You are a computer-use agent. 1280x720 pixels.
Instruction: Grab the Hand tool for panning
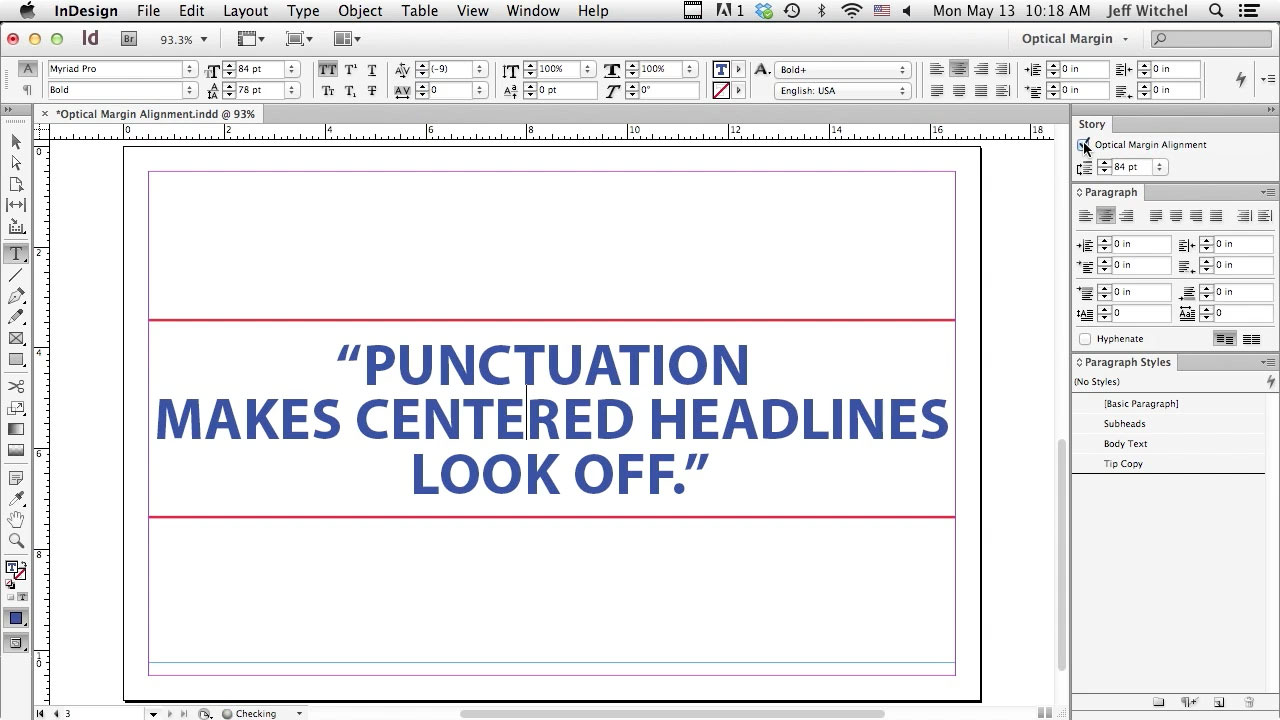click(x=16, y=519)
